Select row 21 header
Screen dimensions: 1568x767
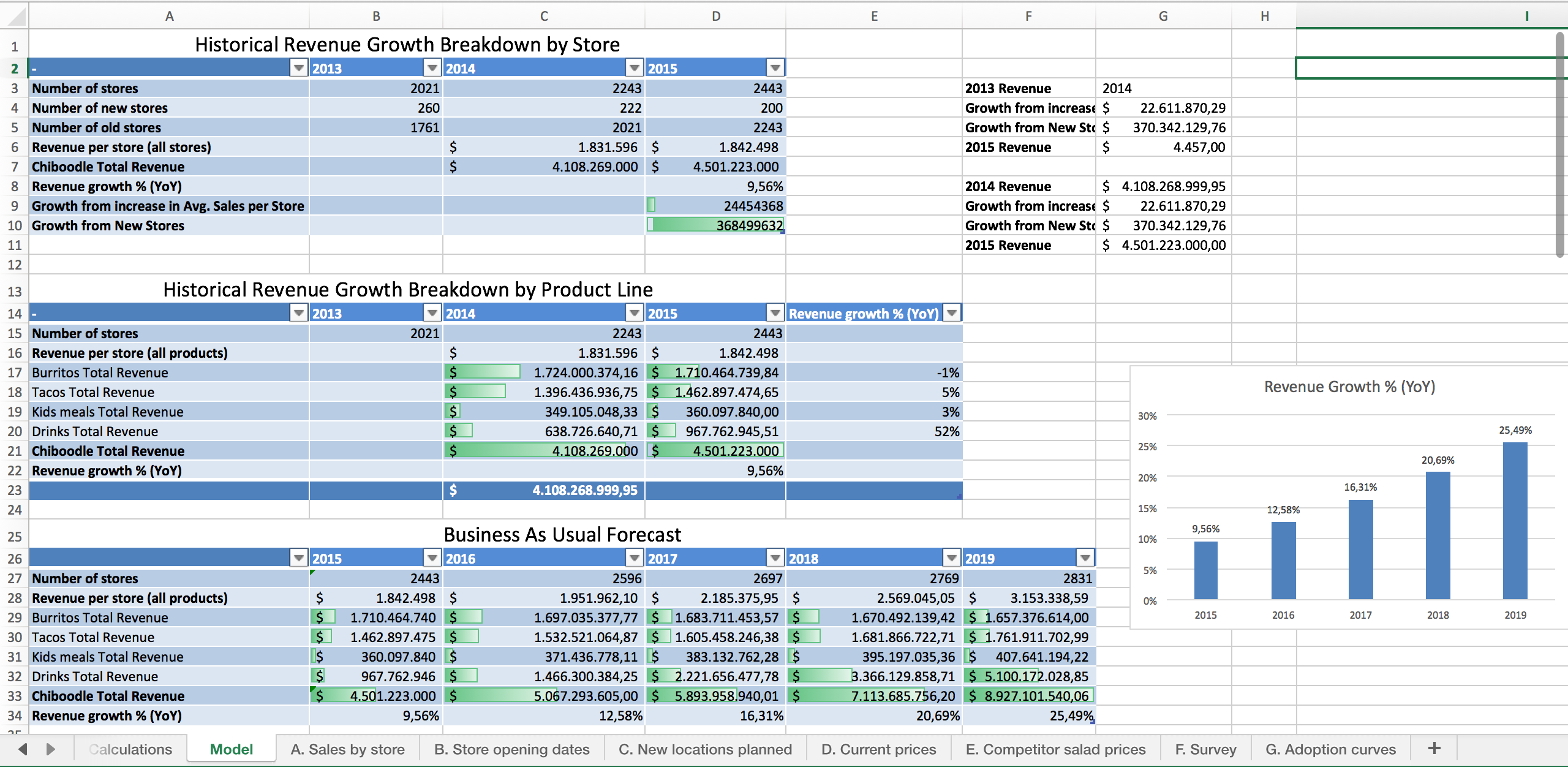coord(15,451)
